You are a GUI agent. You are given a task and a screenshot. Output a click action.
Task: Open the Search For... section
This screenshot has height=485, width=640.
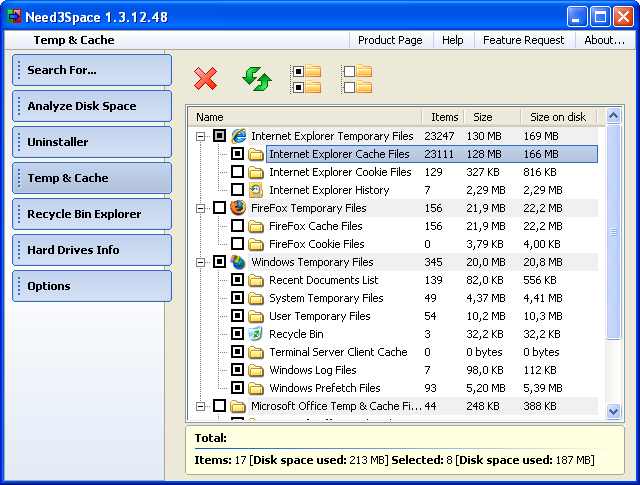pos(92,70)
